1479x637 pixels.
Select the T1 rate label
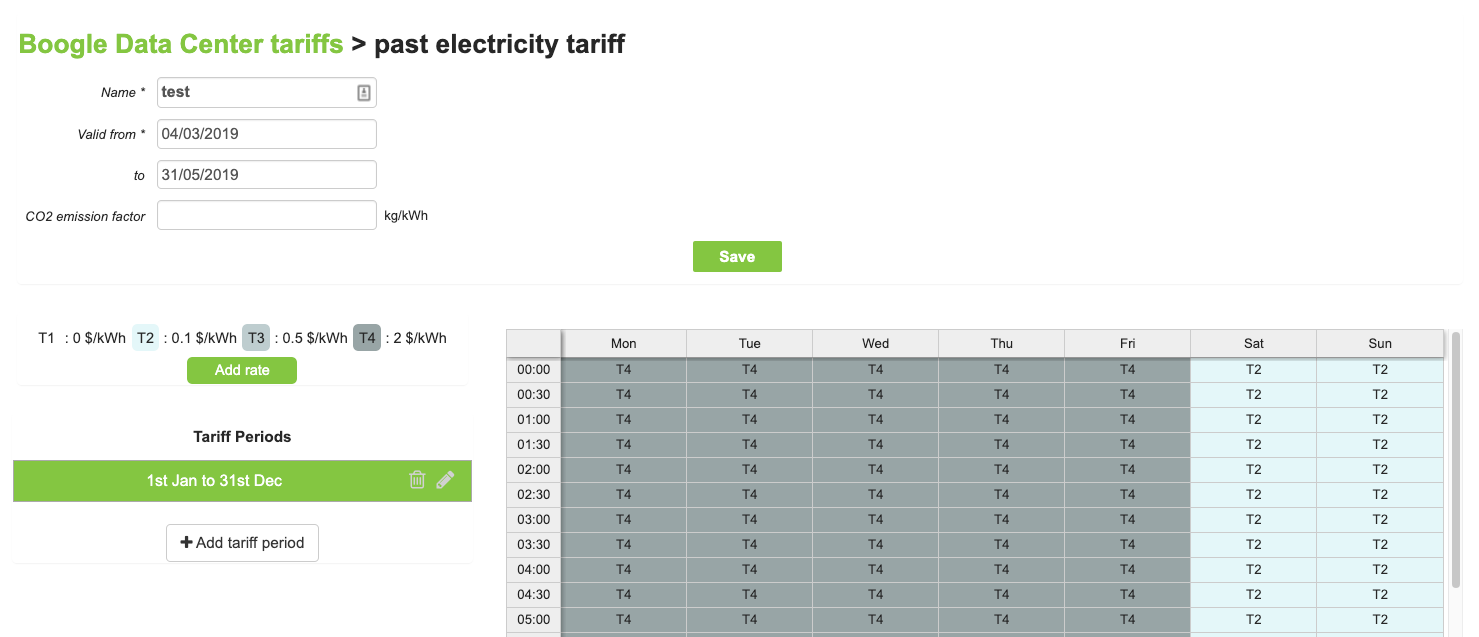pos(46,338)
